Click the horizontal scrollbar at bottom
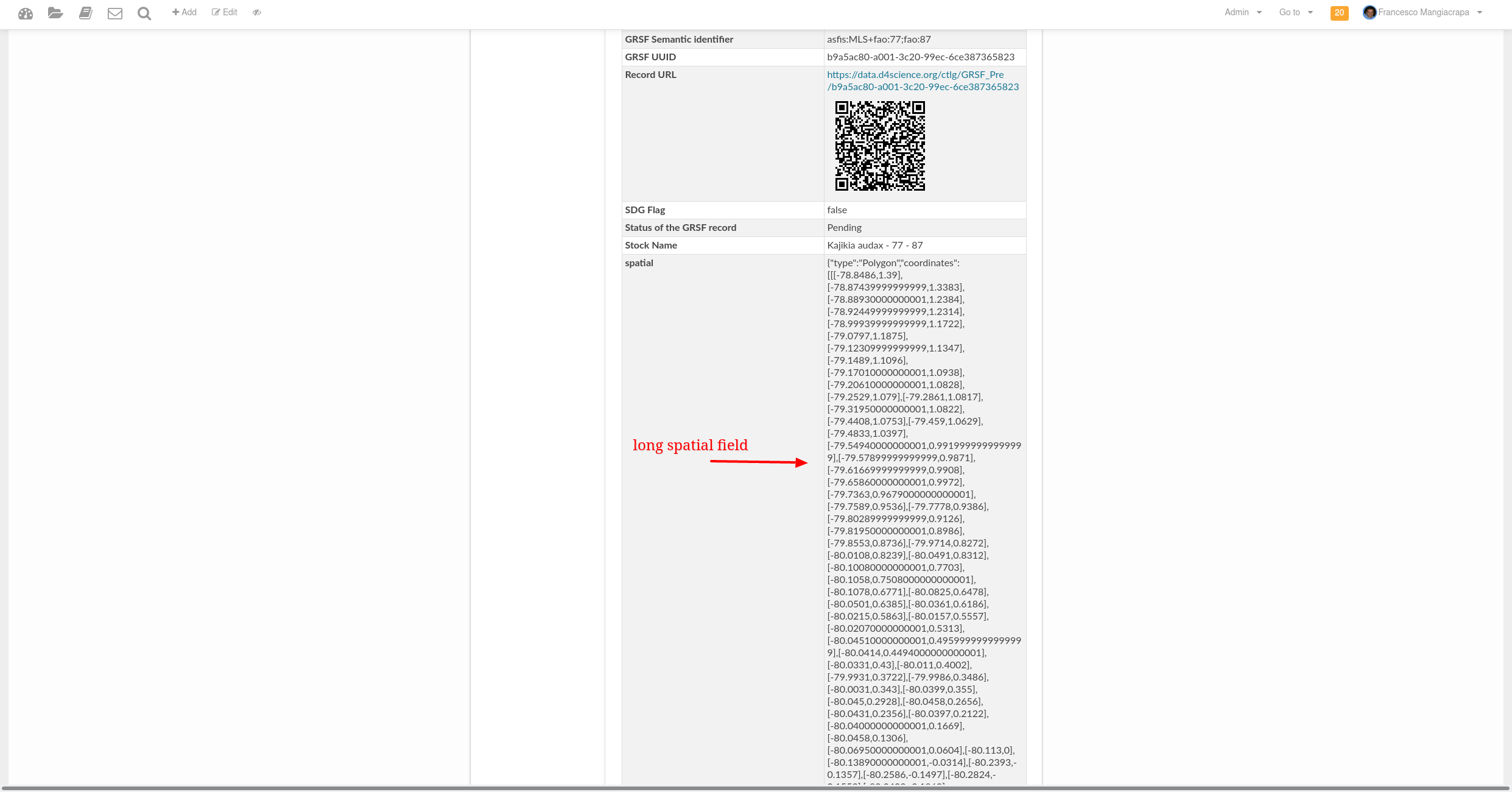1512x792 pixels. coord(755,788)
